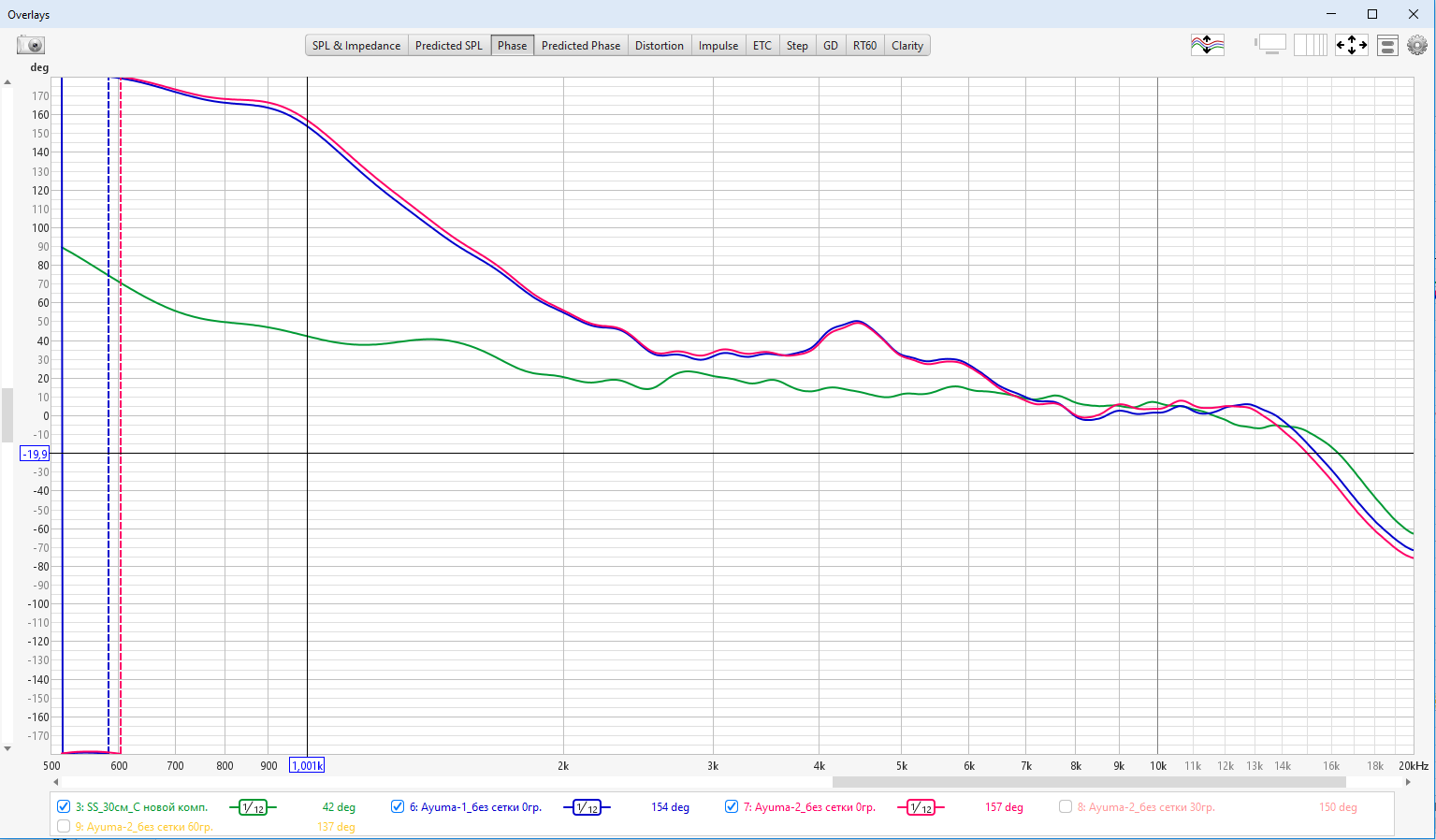Uncheck the SS_30см trace checkbox
The width and height of the screenshot is (1436, 840).
tap(64, 806)
